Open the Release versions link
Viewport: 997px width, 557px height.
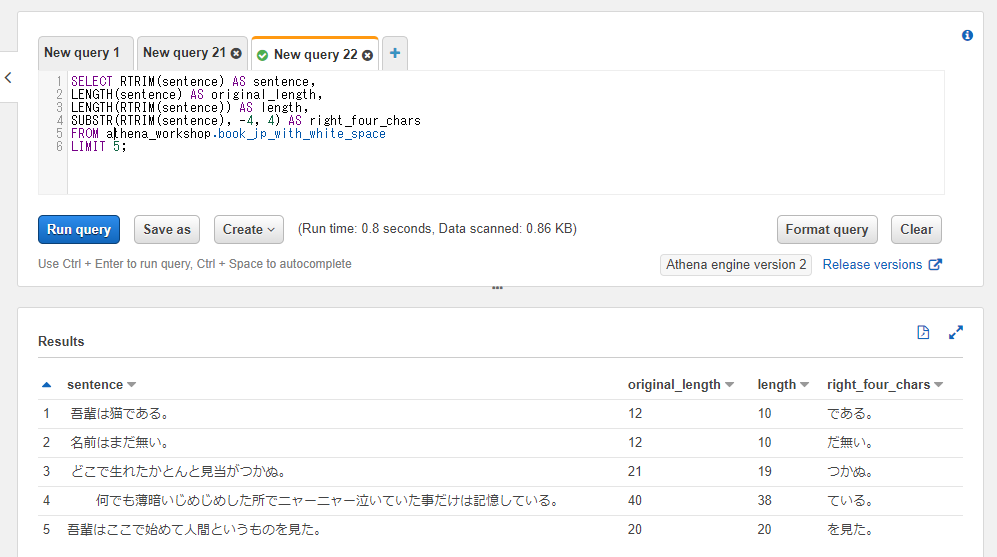[x=872, y=265]
